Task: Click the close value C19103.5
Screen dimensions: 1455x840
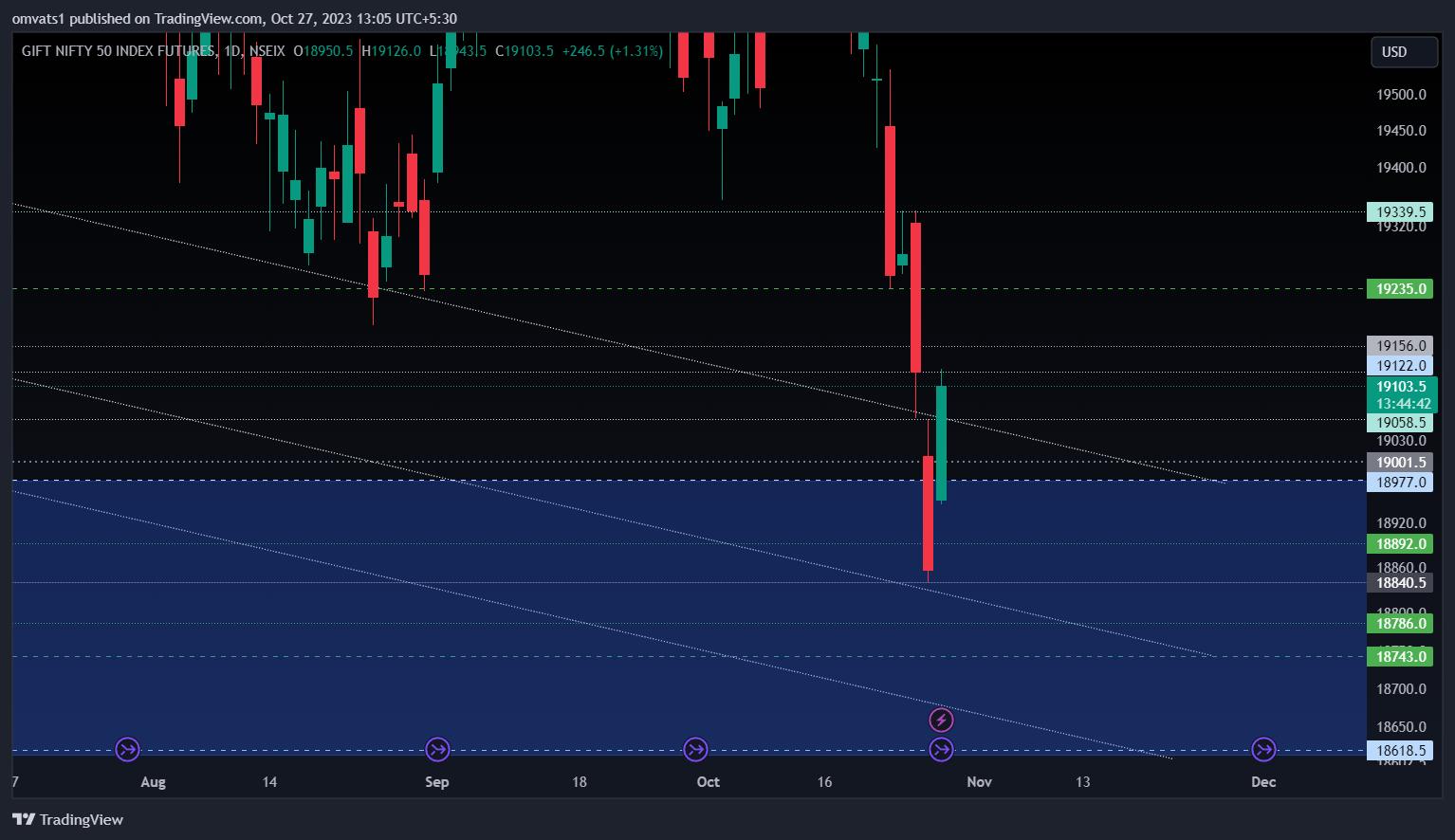Action: click(525, 51)
